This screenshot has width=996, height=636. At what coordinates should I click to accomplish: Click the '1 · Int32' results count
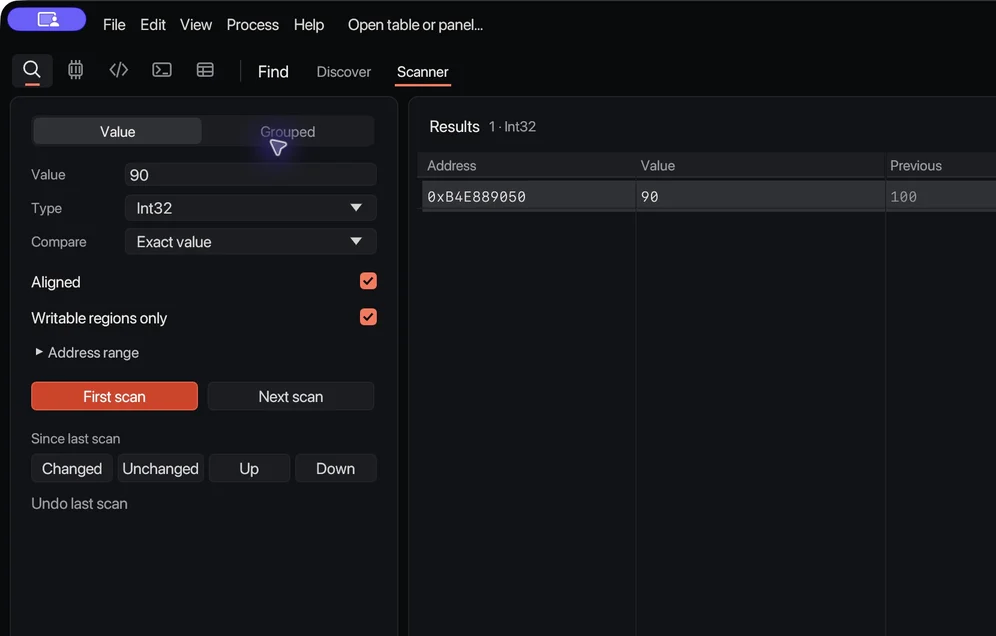(512, 126)
